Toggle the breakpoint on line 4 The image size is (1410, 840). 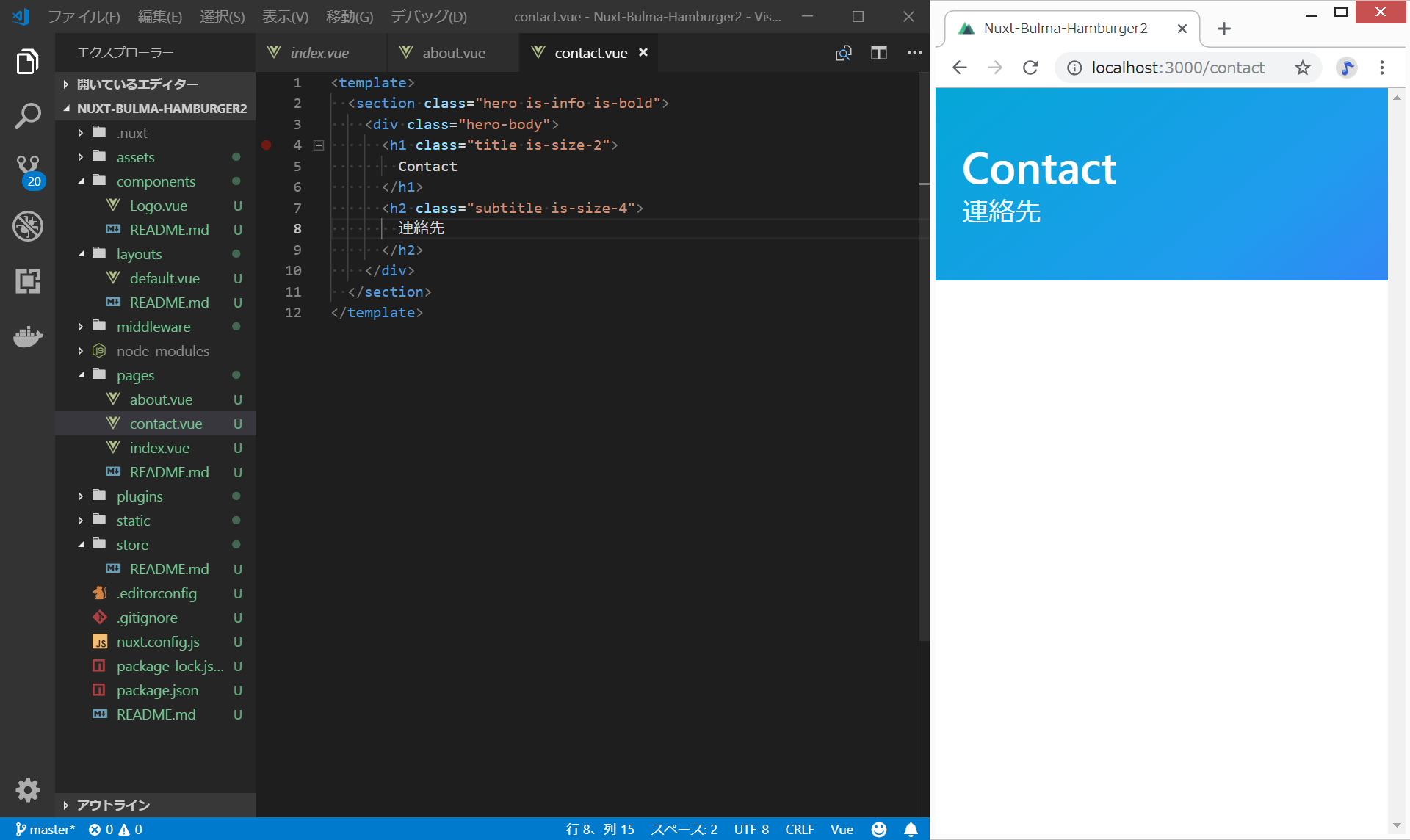click(x=267, y=145)
